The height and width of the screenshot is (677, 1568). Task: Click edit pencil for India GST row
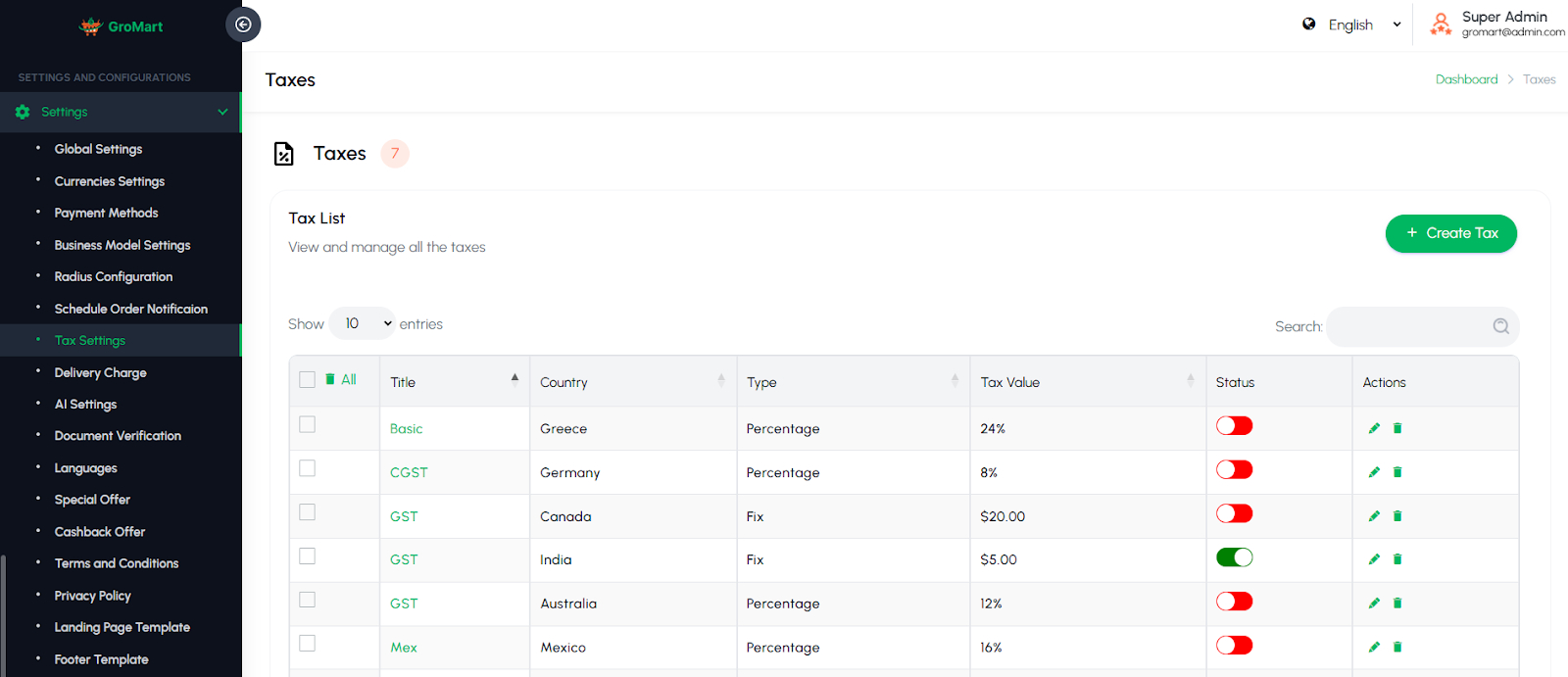point(1374,559)
